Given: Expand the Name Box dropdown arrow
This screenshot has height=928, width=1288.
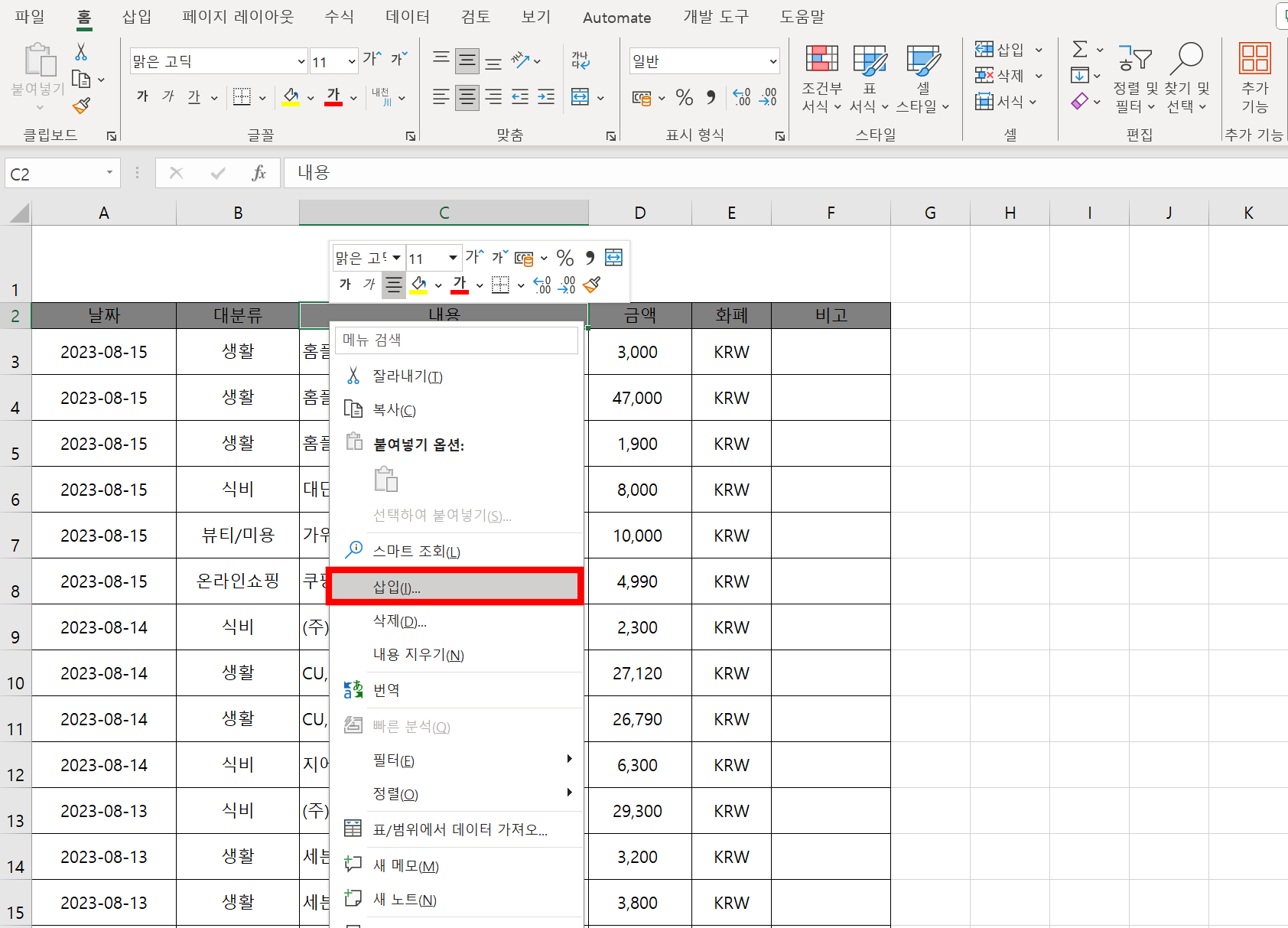Looking at the screenshot, I should tap(109, 173).
